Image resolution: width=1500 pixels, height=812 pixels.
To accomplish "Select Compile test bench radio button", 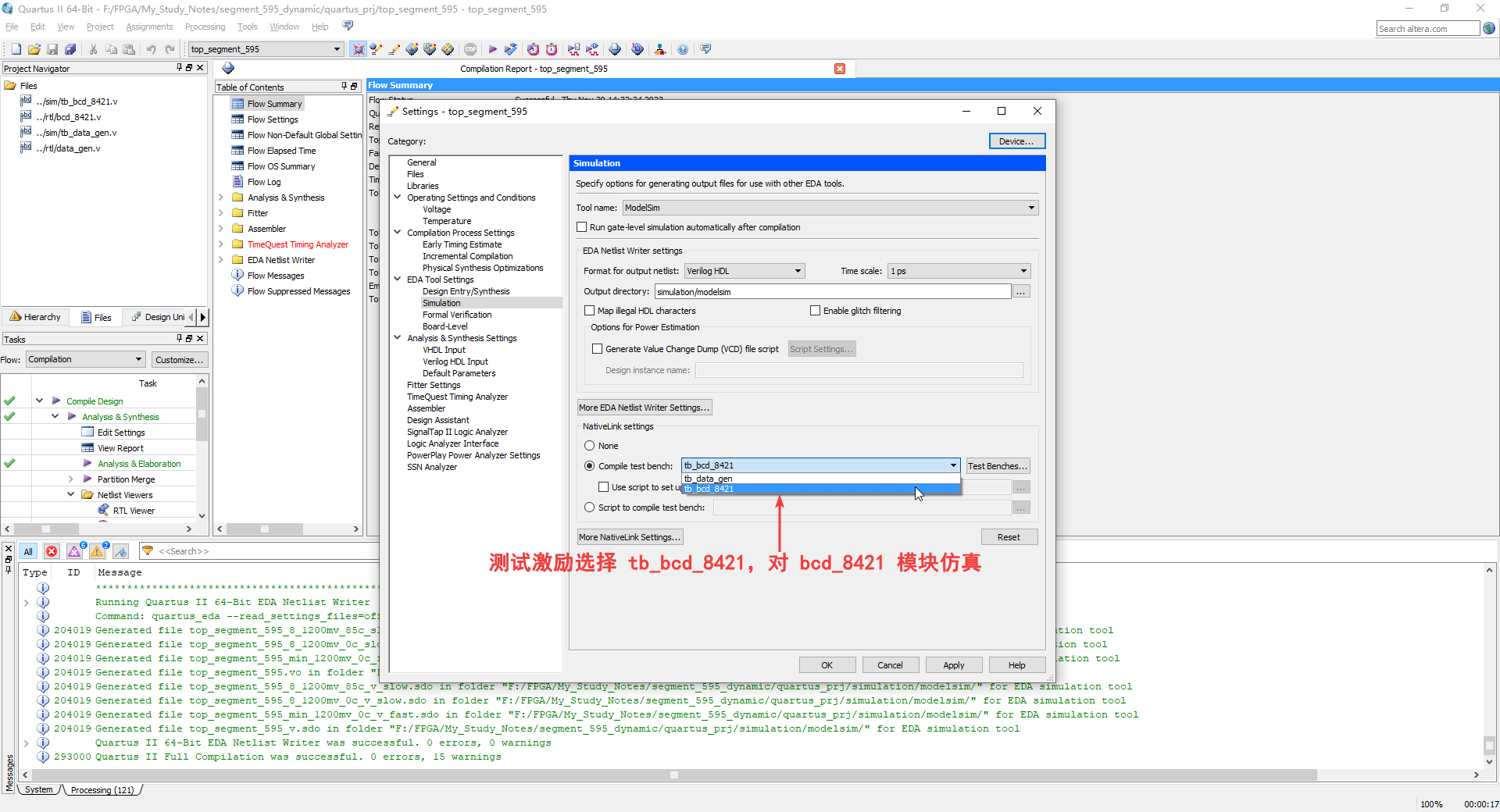I will [590, 466].
